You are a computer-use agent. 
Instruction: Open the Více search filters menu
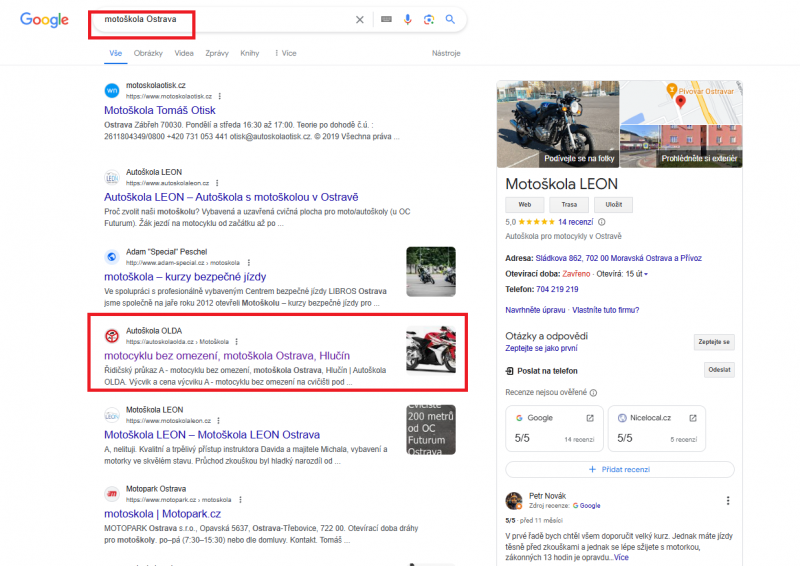[285, 53]
